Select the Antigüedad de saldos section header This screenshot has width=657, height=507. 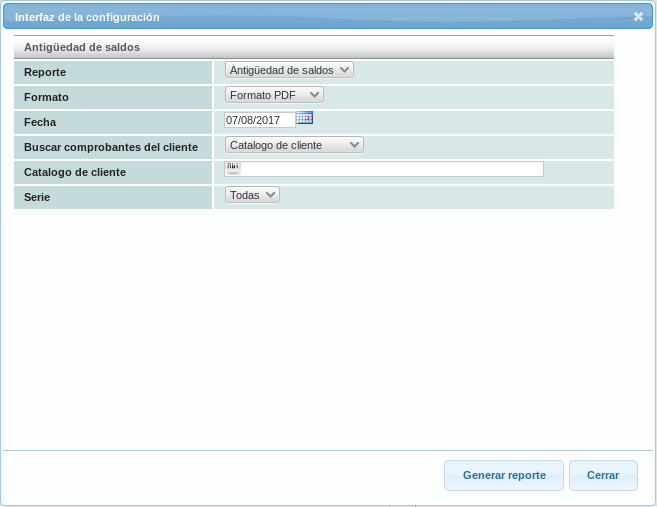(82, 47)
